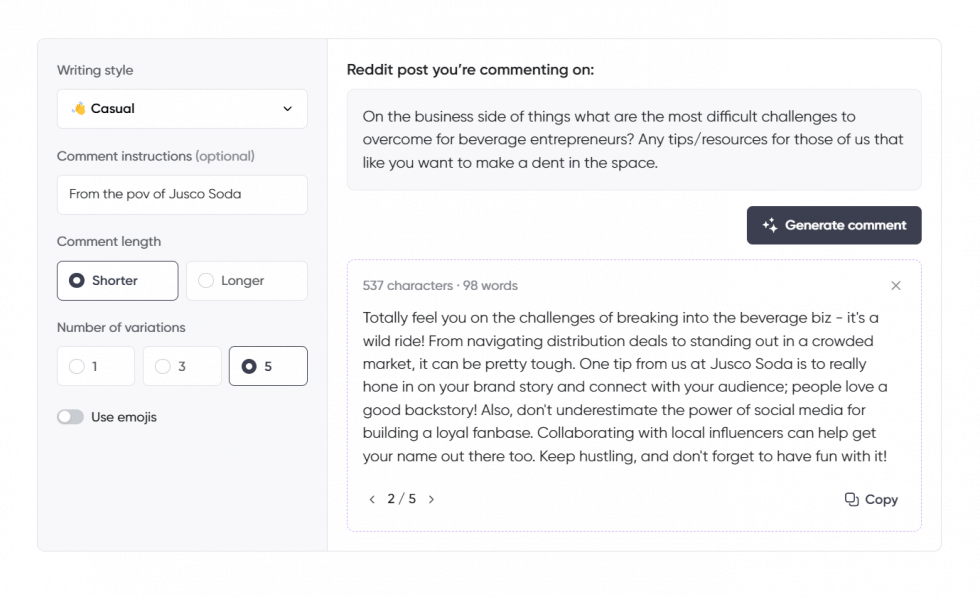Select the Shorter comment length tab
Viewport: 980px width, 597px height.
click(117, 280)
